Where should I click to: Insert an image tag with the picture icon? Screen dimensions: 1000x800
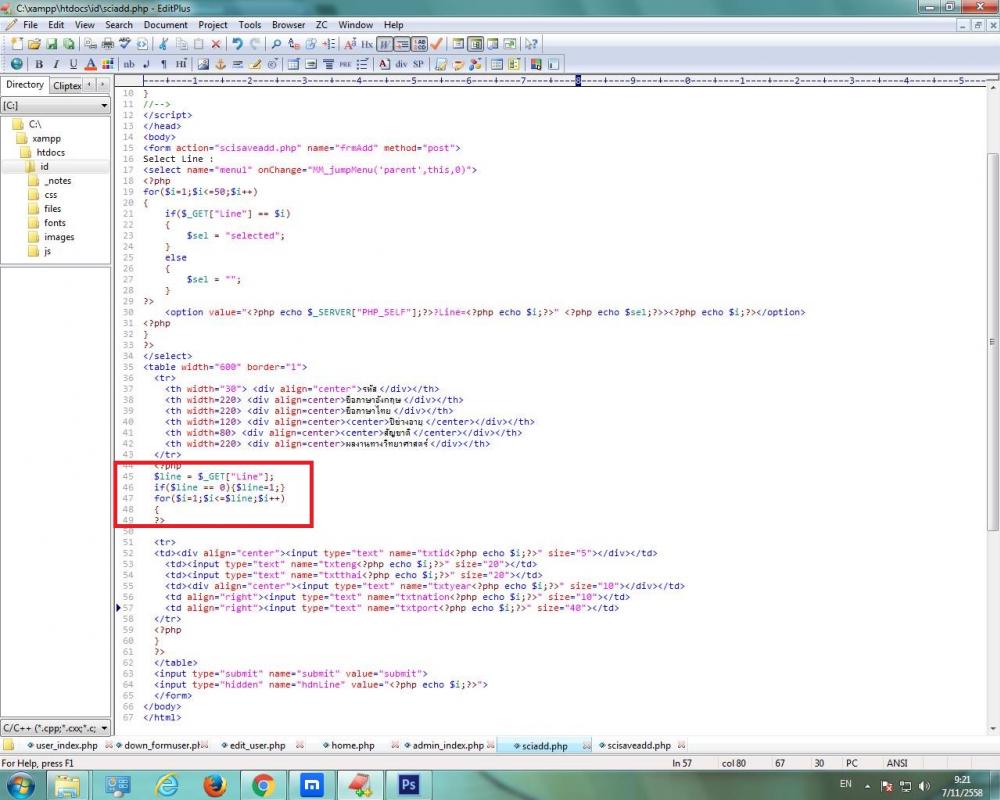(x=203, y=64)
